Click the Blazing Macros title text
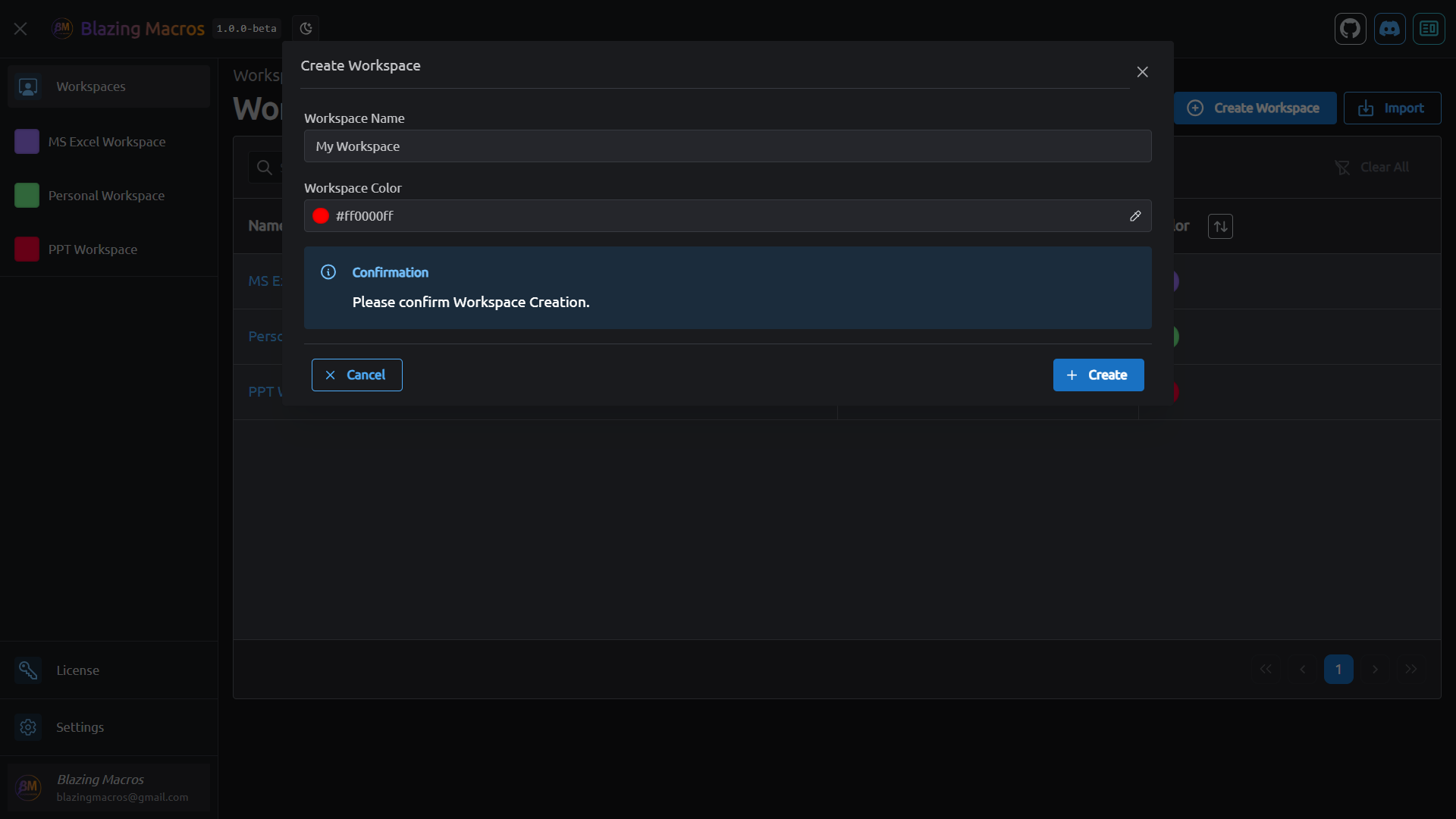The width and height of the screenshot is (1456, 819). (143, 29)
